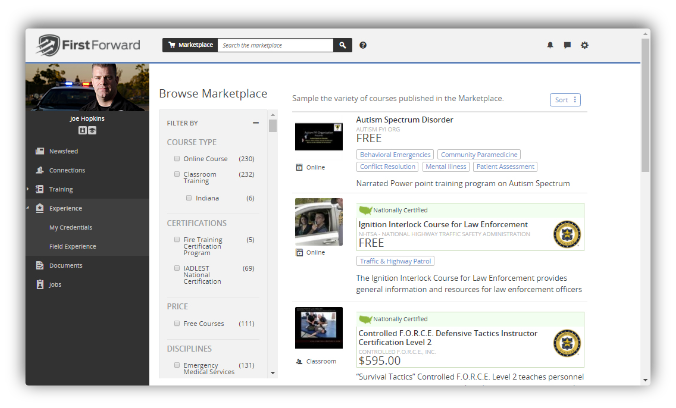
Task: Click the search magnifier button
Action: click(x=342, y=45)
